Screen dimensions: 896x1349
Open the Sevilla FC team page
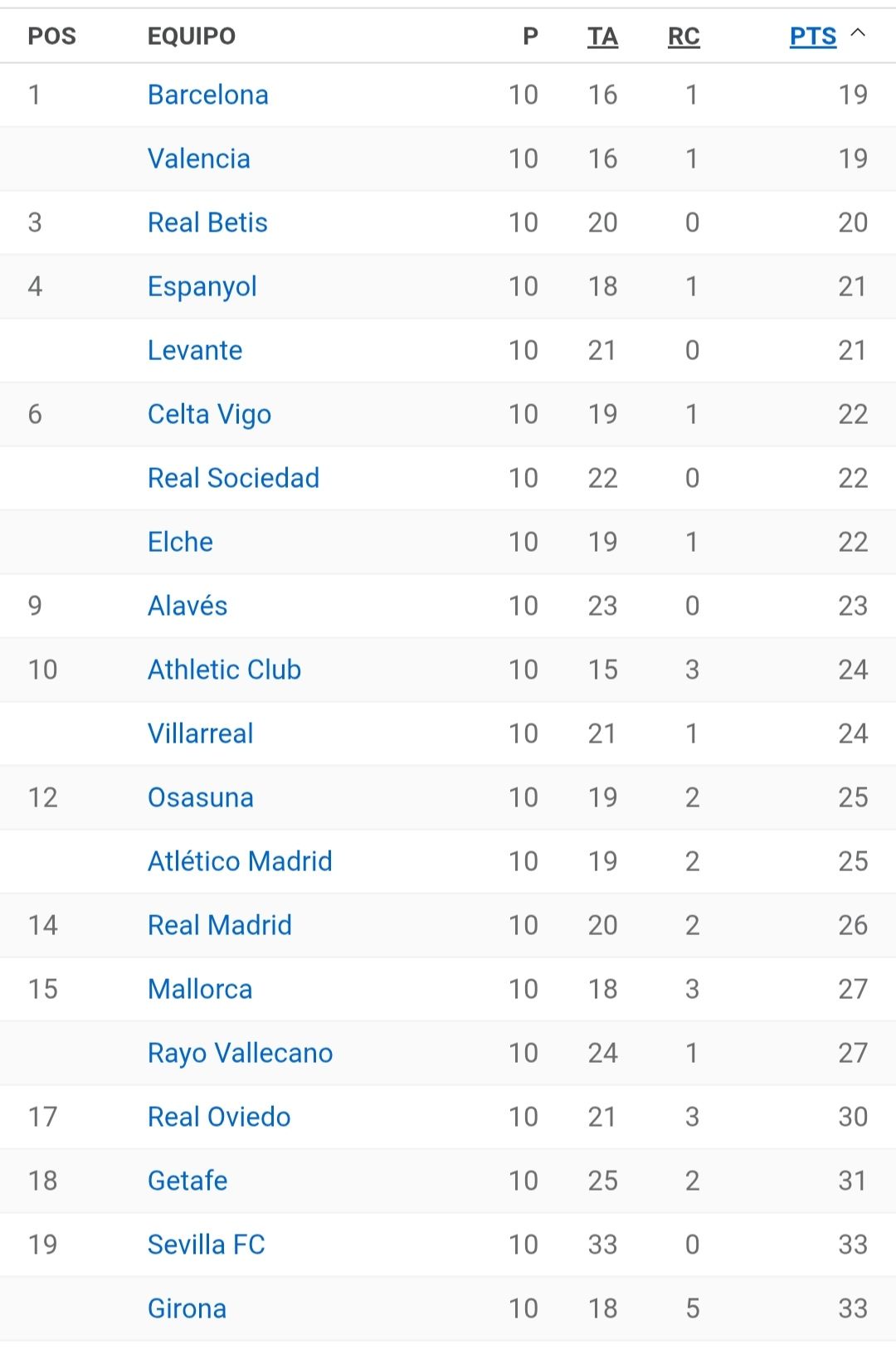coord(206,1244)
